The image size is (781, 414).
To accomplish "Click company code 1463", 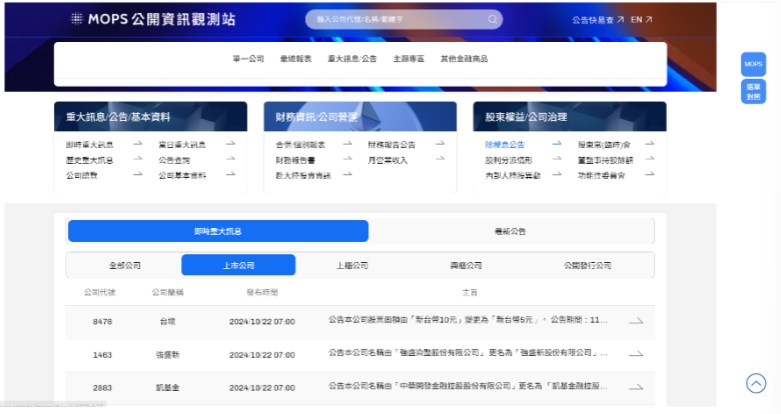I will [102, 355].
